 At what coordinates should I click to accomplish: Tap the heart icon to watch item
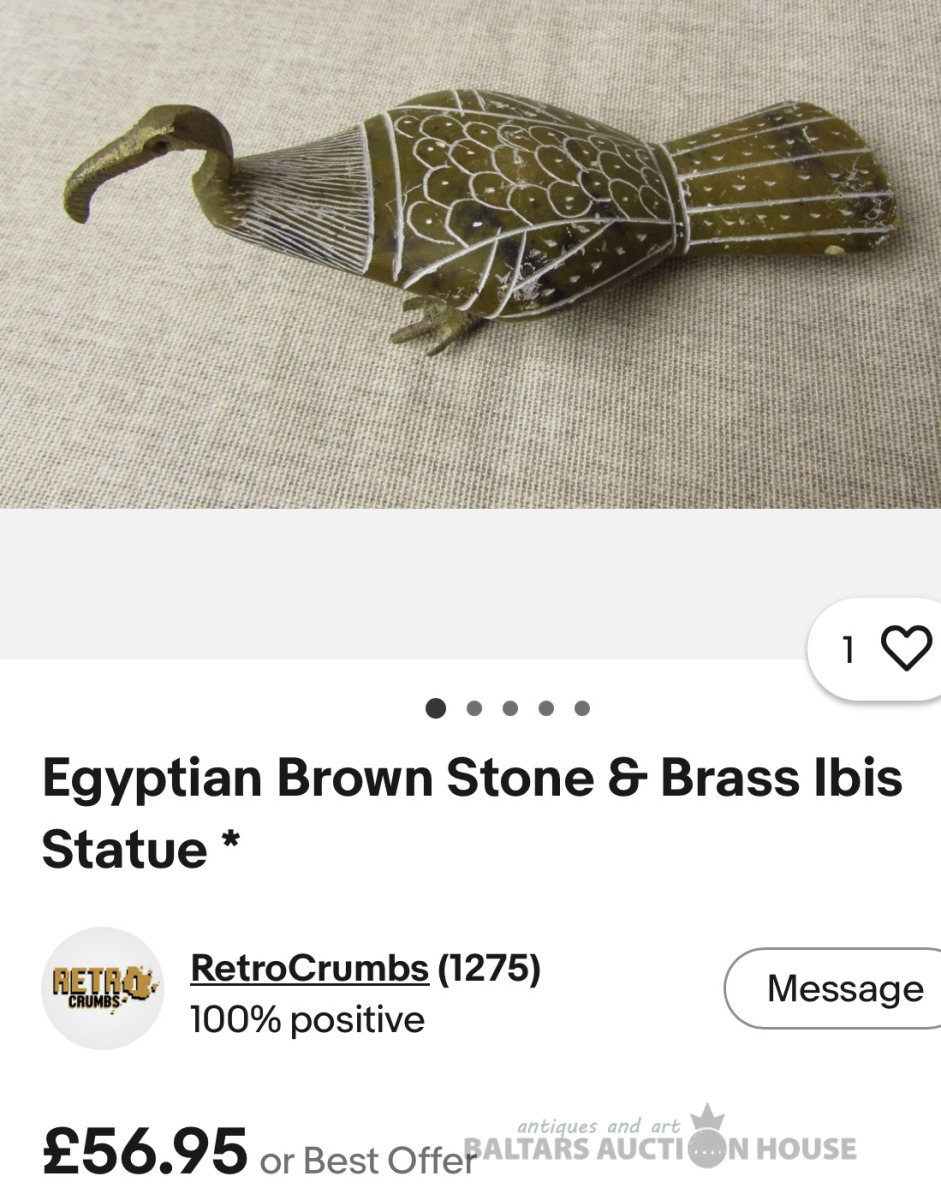[x=906, y=649]
